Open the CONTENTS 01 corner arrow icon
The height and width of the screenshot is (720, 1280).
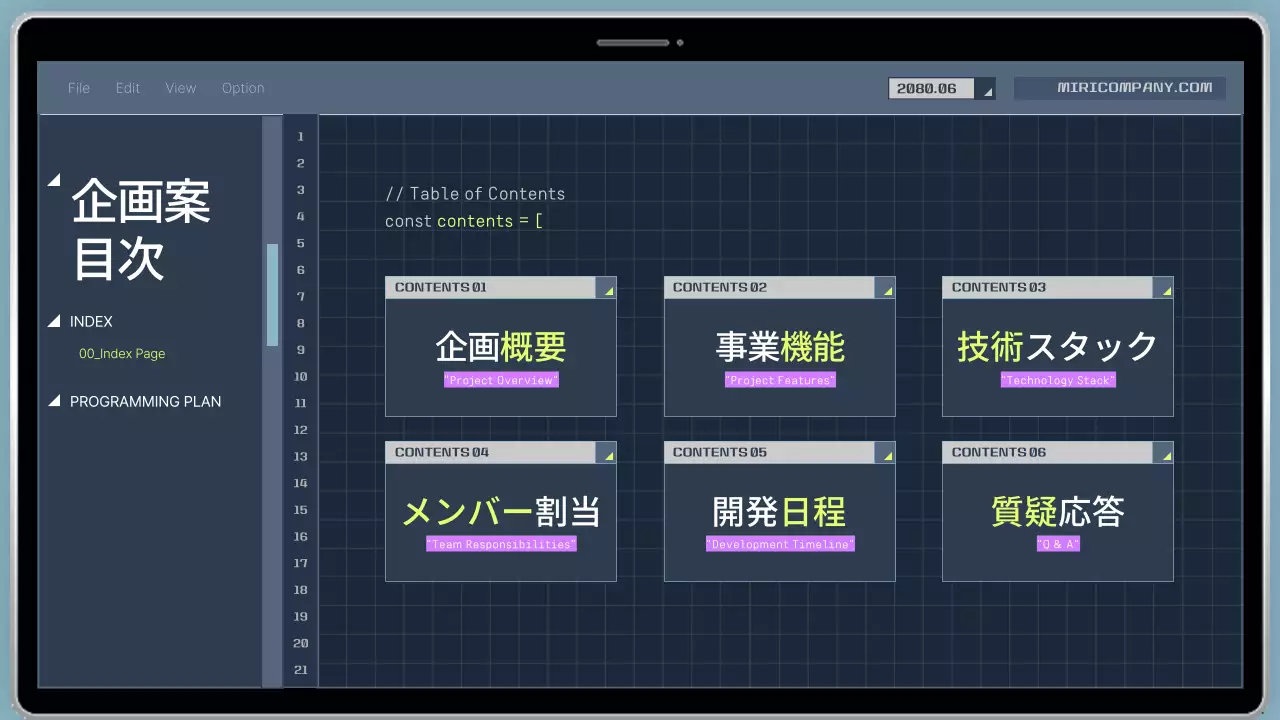click(607, 288)
